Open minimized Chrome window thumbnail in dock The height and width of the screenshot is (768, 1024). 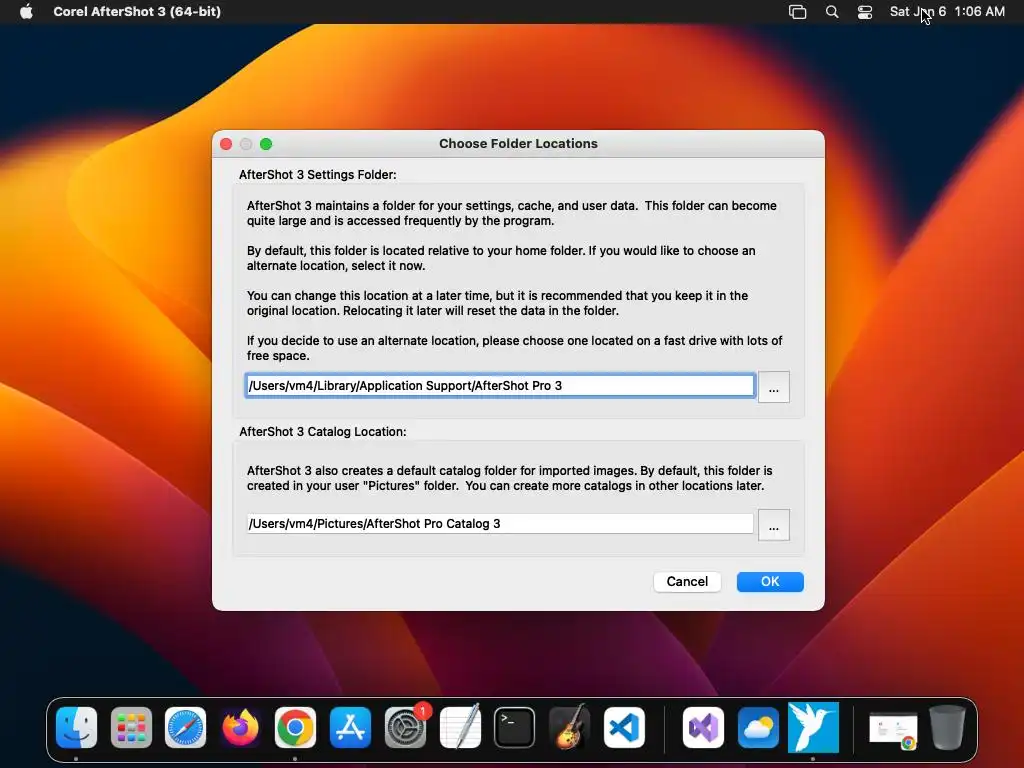click(893, 729)
